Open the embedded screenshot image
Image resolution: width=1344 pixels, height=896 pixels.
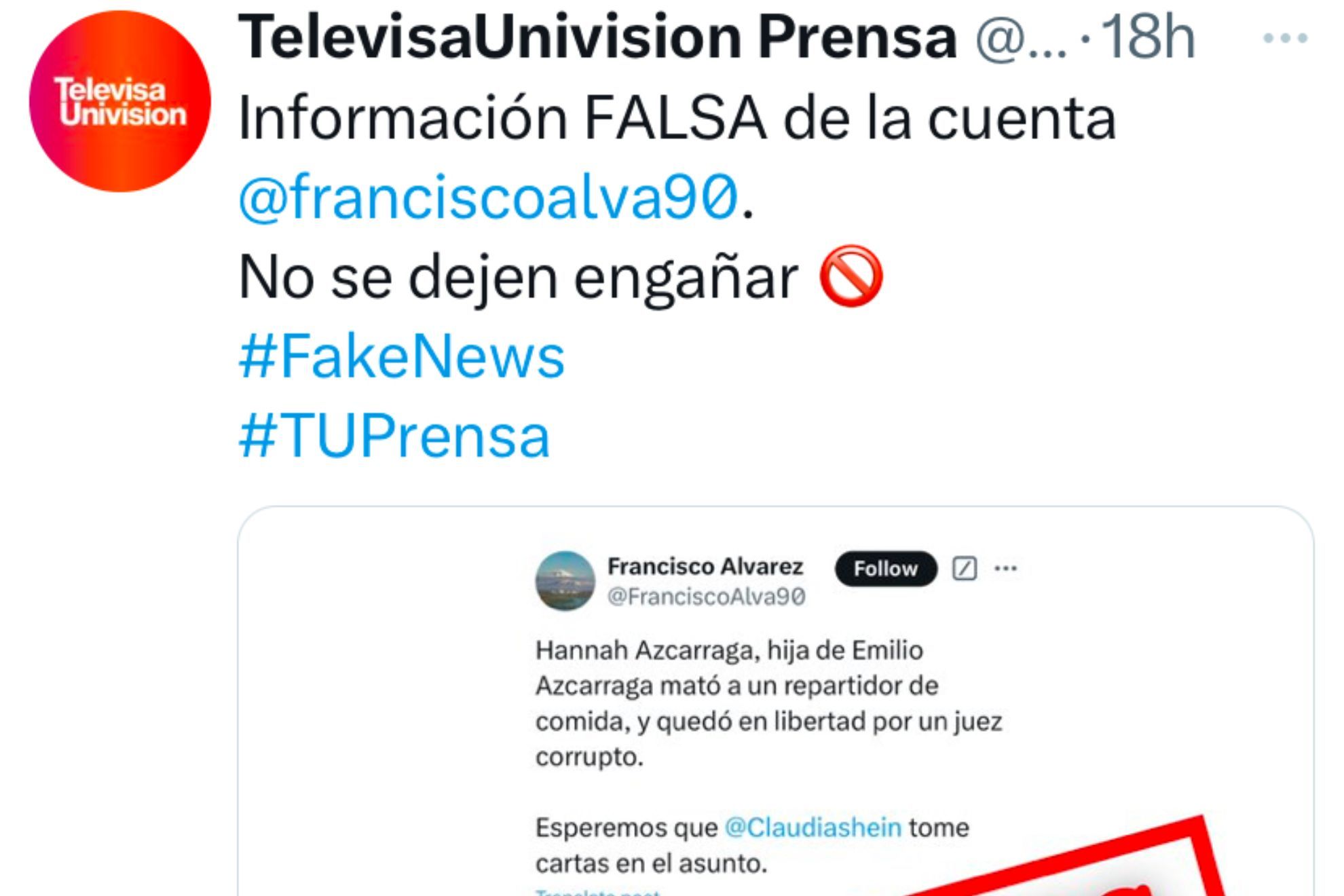[x=776, y=701]
